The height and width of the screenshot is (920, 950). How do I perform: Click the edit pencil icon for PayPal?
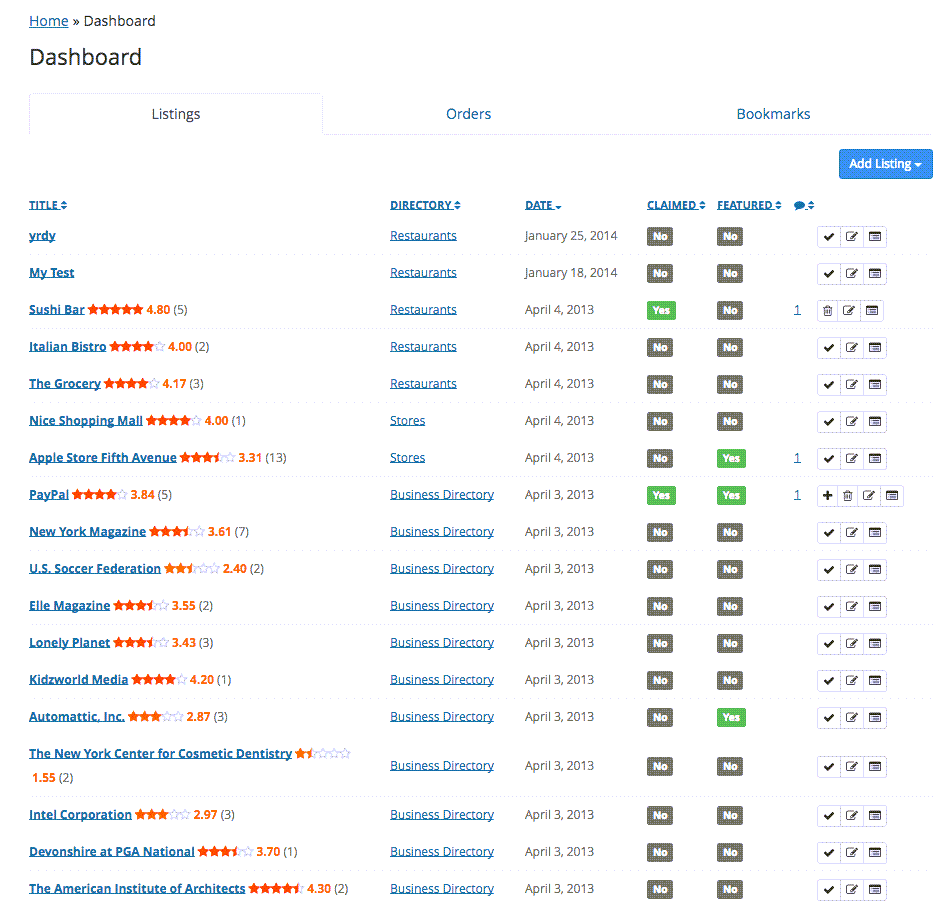pyautogui.click(x=869, y=495)
